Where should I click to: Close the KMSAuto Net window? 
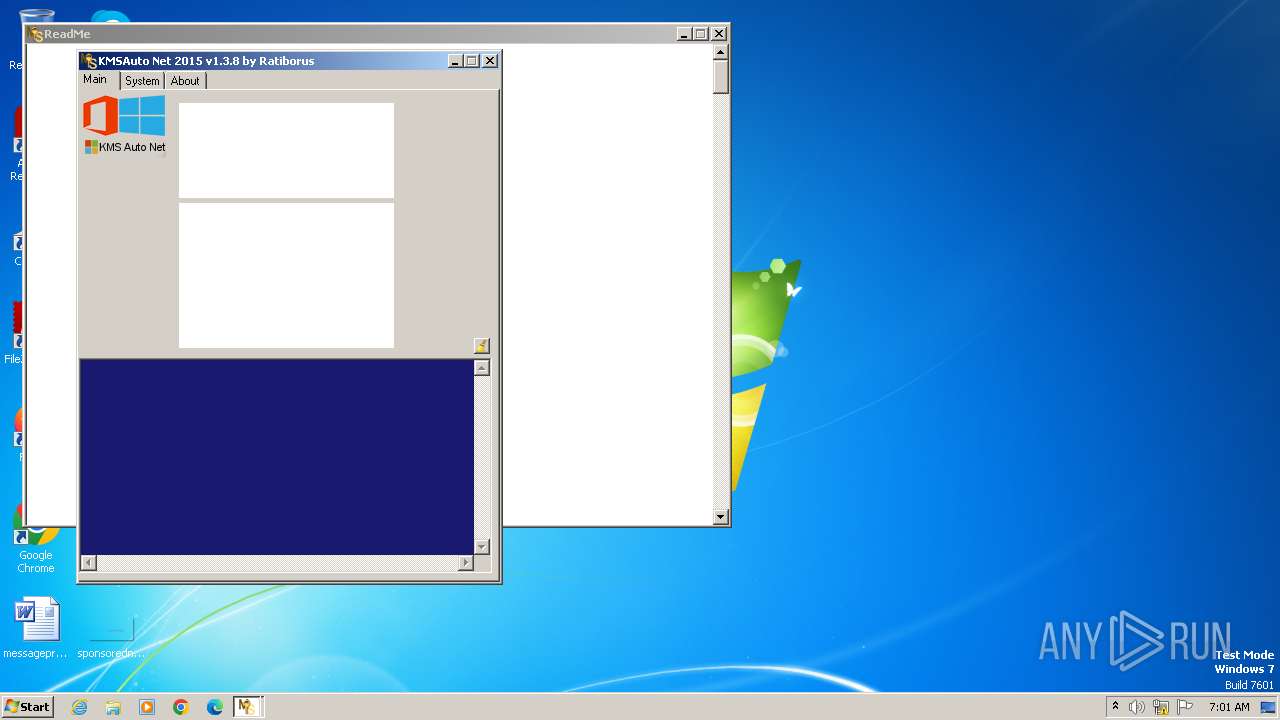[490, 61]
